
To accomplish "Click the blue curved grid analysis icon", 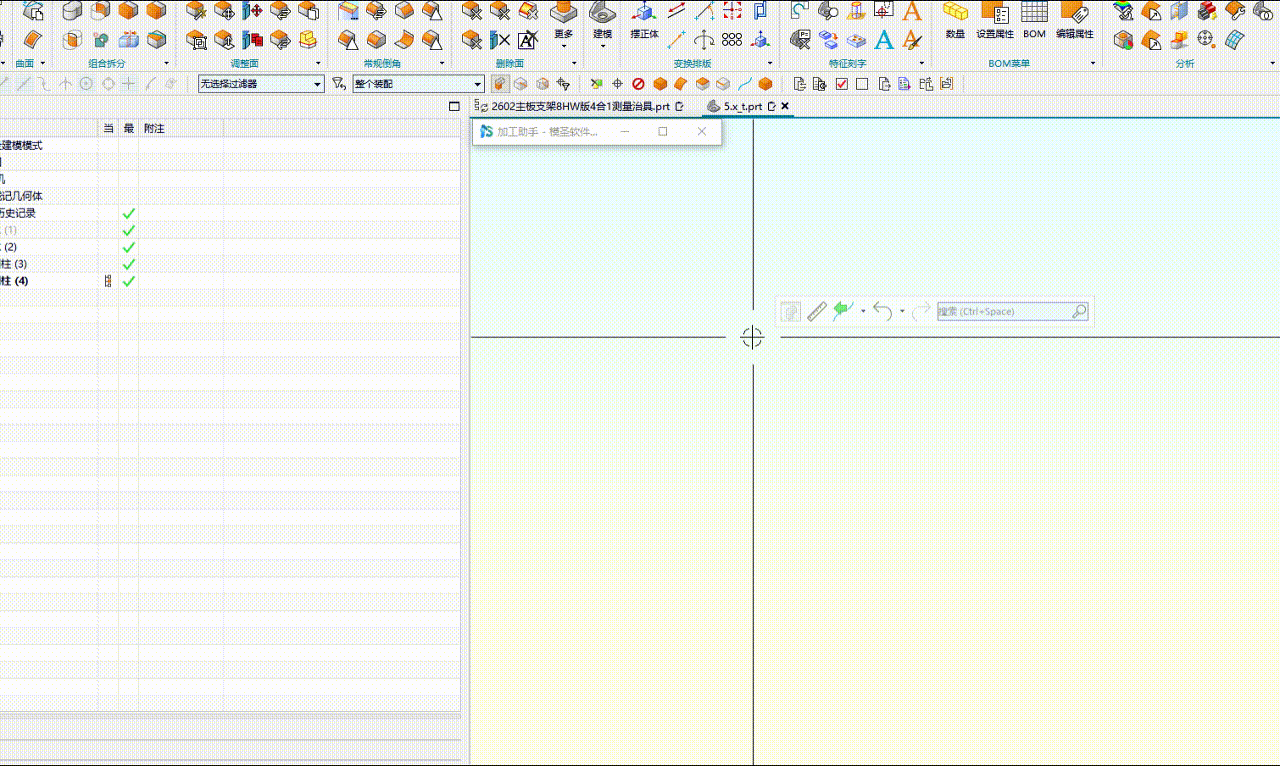I will coord(1237,40).
